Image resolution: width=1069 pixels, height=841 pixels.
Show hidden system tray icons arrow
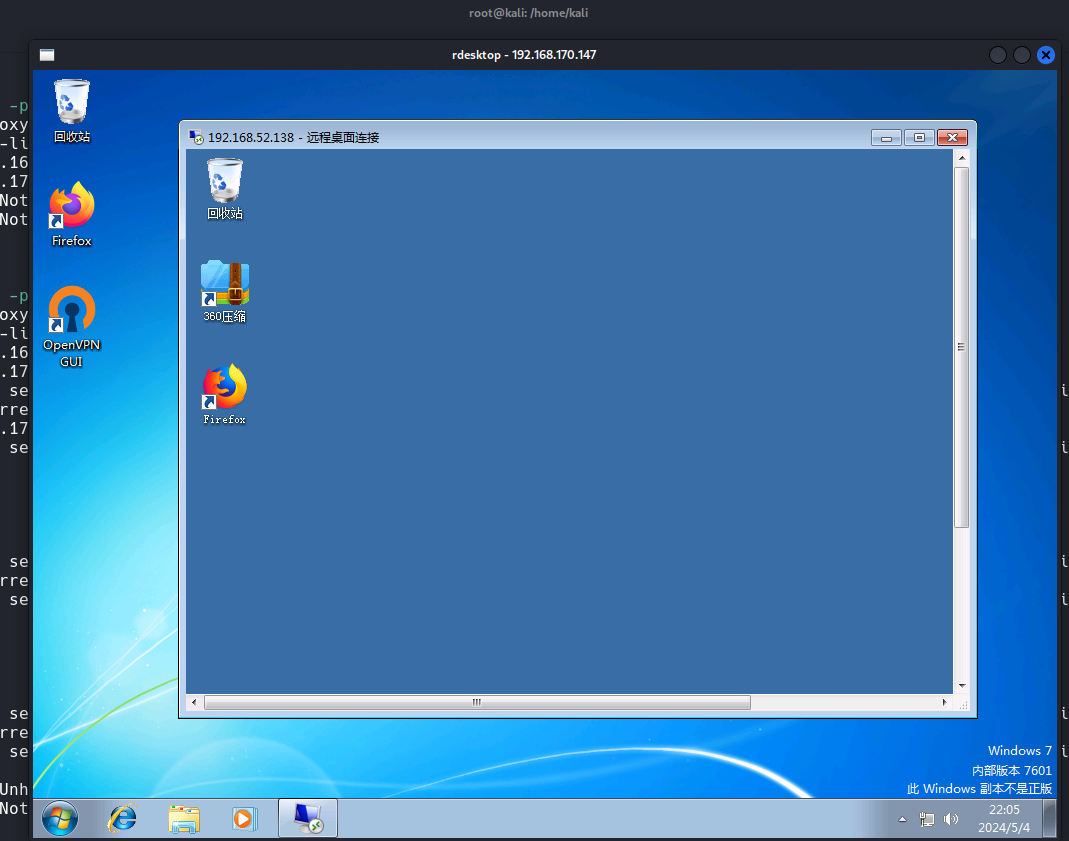[902, 819]
